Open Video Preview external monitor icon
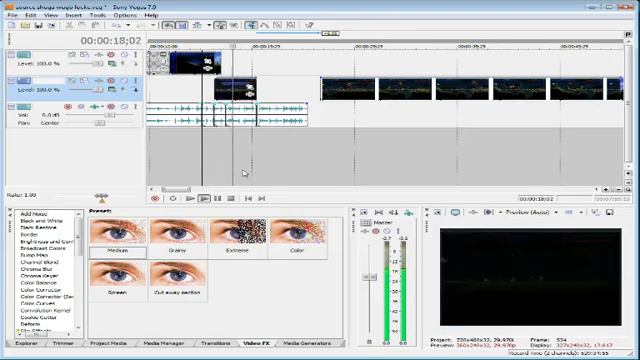The image size is (640, 360). tap(455, 212)
